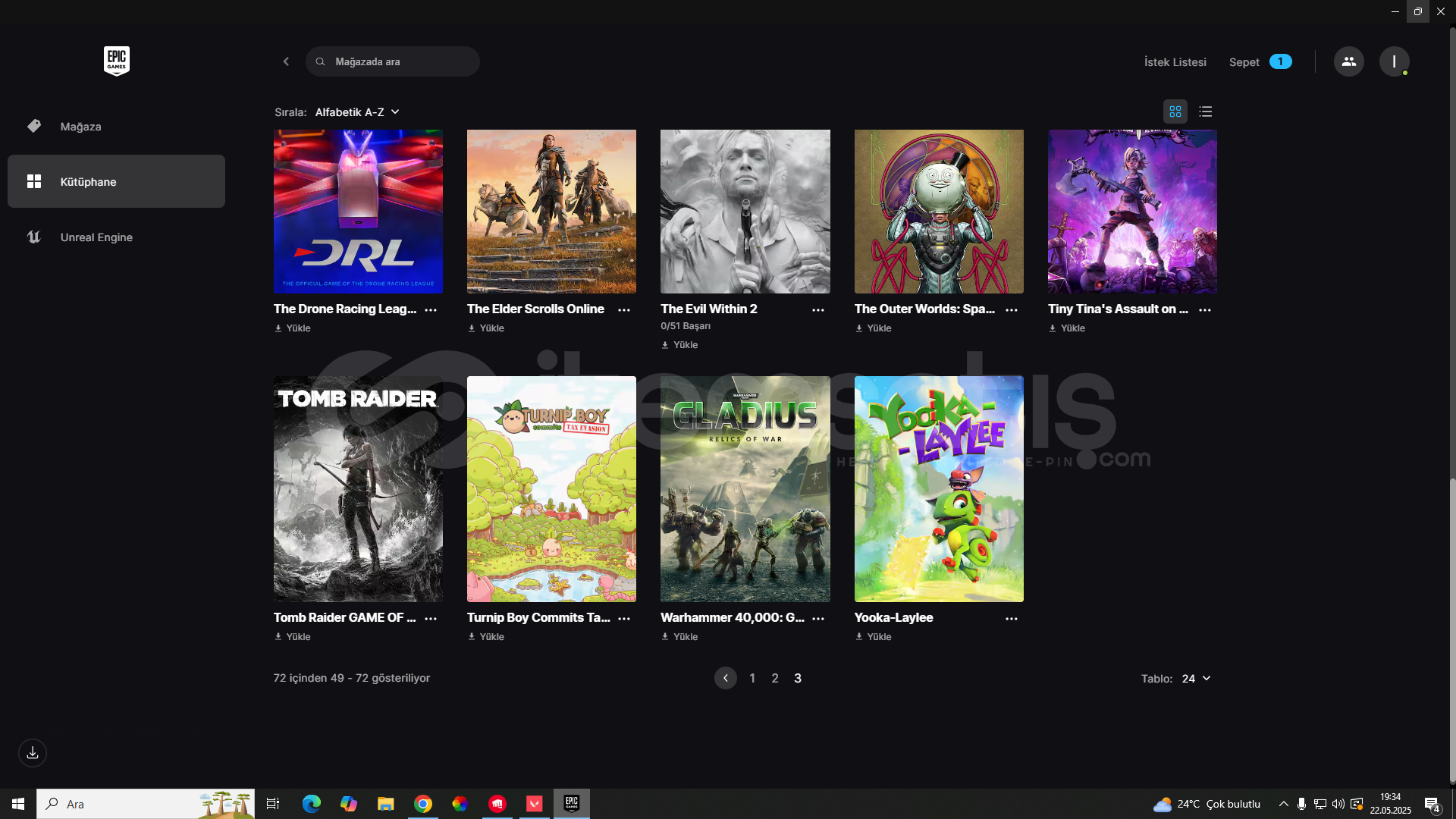Open the Yooka-Laylee cover art
The height and width of the screenshot is (819, 1456).
click(x=939, y=489)
